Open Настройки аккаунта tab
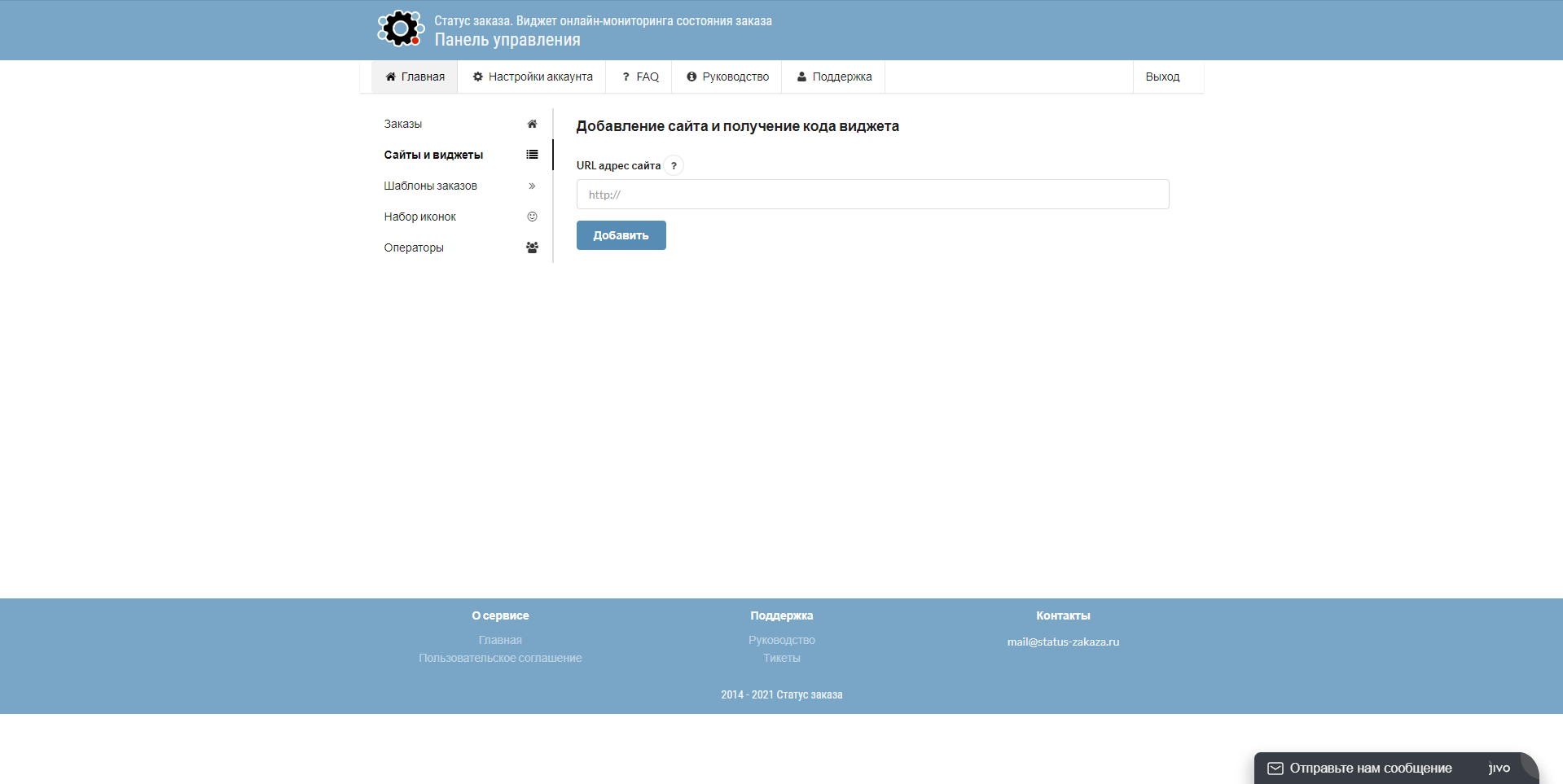 532,77
